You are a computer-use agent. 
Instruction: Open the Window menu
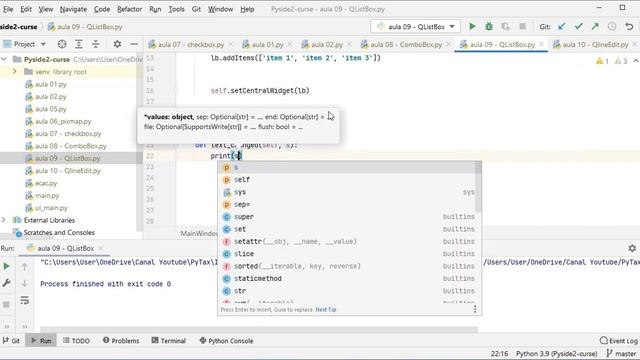pyautogui.click(x=220, y=9)
